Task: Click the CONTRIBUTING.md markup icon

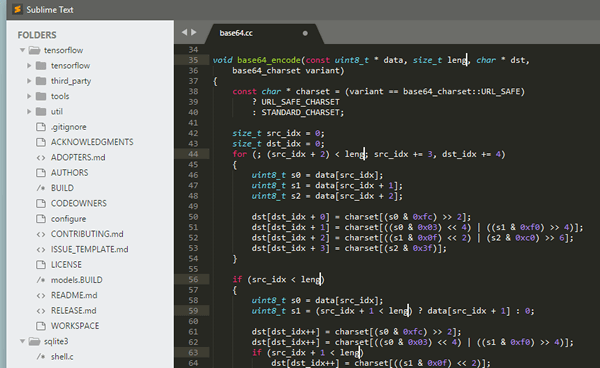Action: click(x=41, y=234)
